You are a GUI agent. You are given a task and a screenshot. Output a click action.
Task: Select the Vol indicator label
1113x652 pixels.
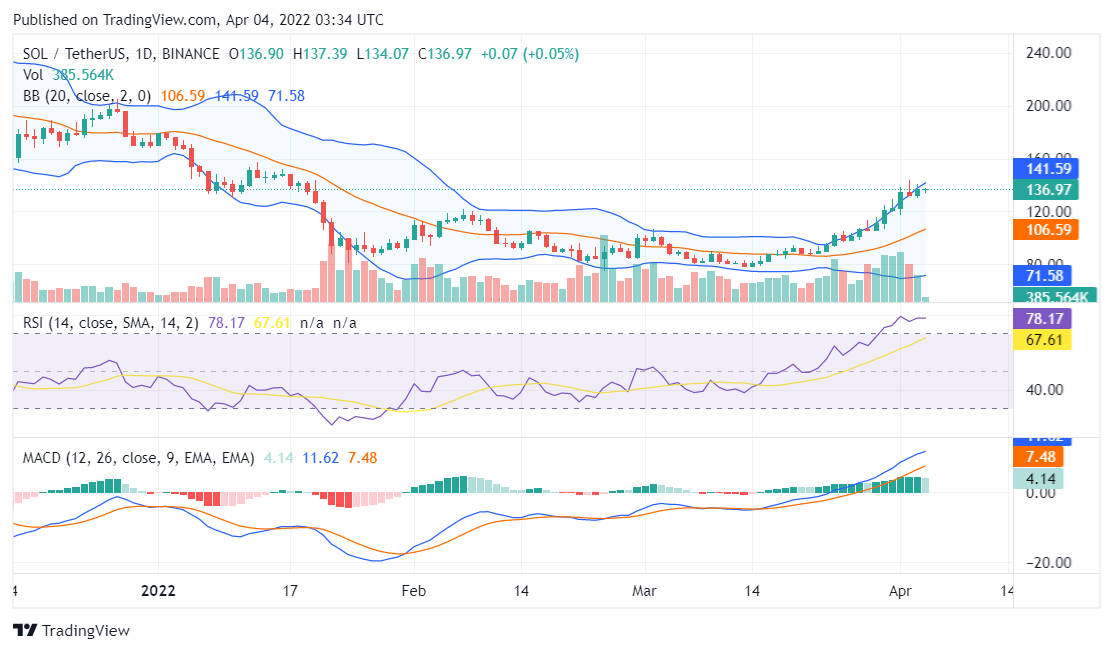pos(33,75)
